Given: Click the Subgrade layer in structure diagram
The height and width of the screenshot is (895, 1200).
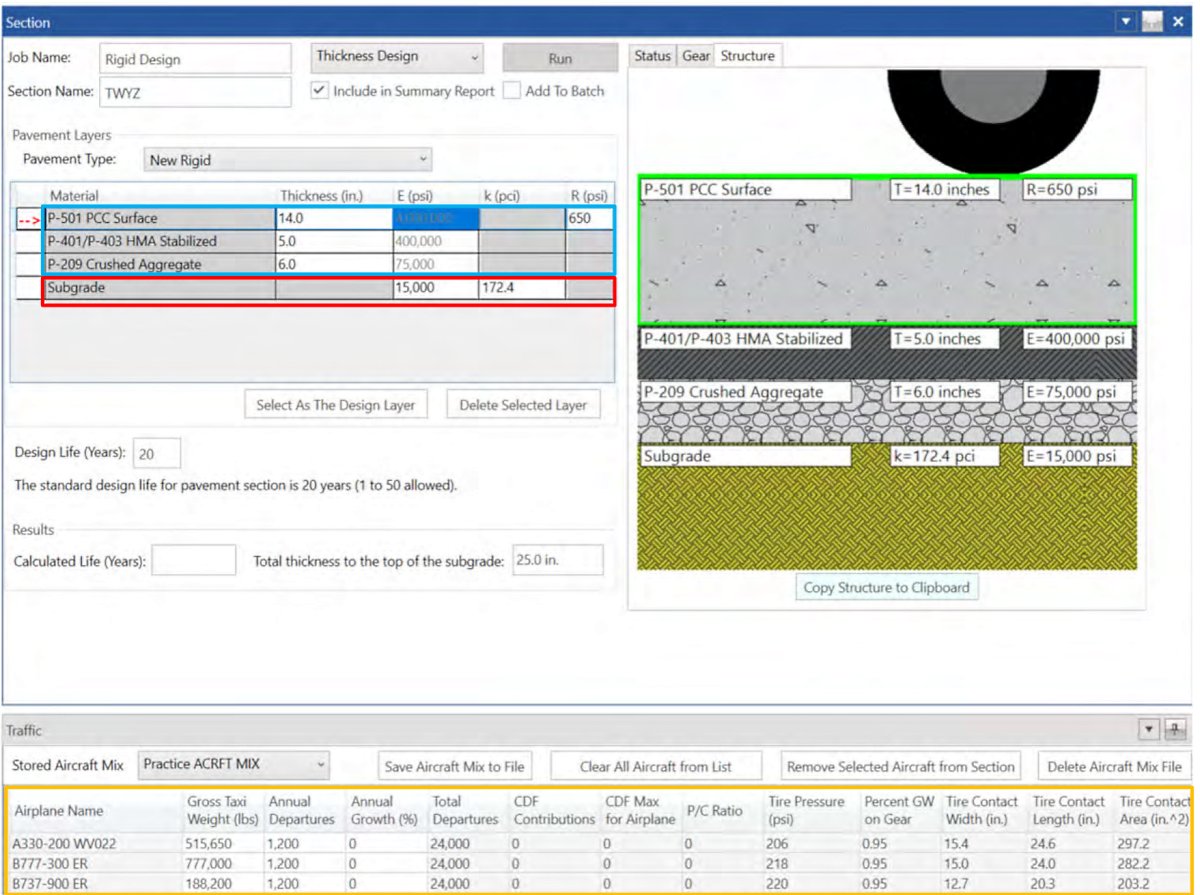Looking at the screenshot, I should [887, 507].
